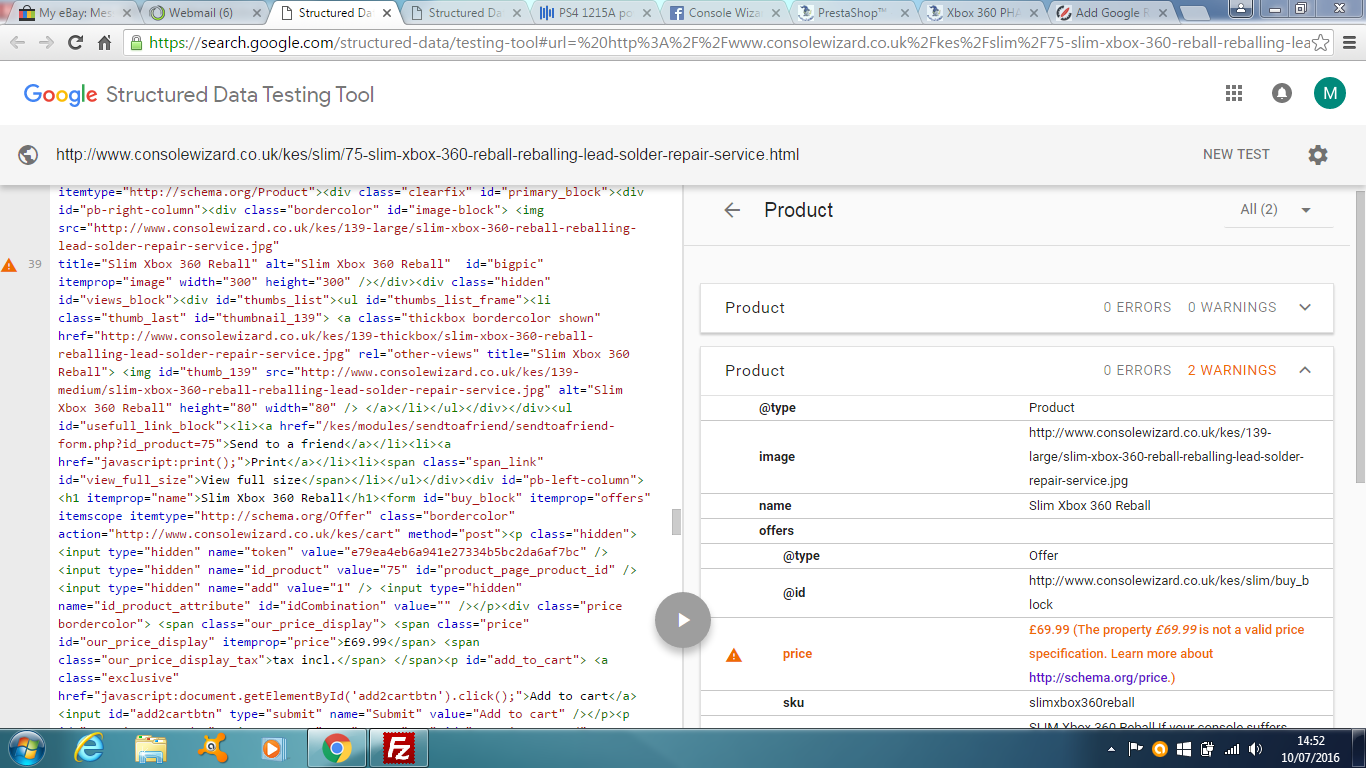Reload the page with the refresh button
The width and height of the screenshot is (1366, 768).
point(75,43)
